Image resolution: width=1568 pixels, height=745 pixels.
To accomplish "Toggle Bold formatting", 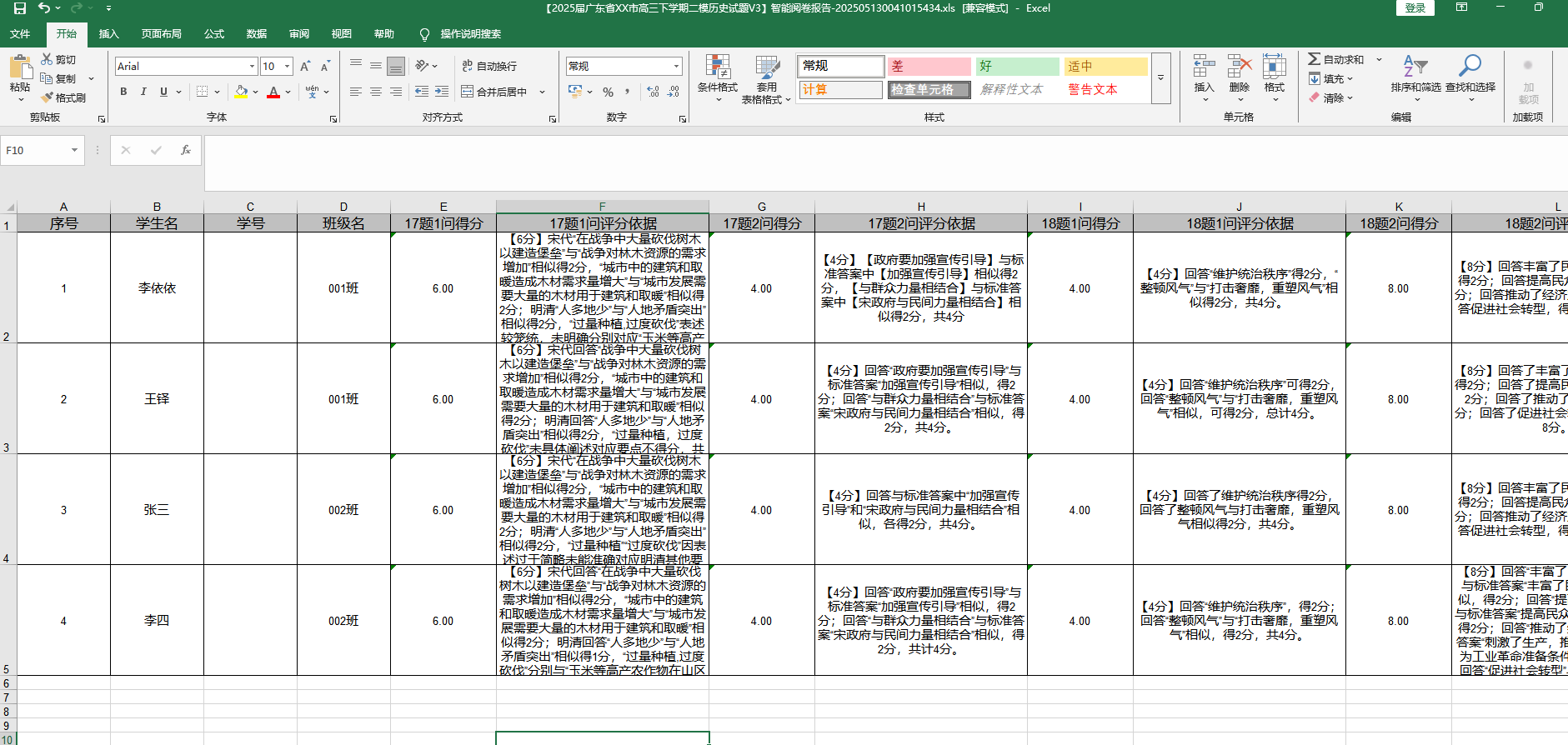I will click(x=123, y=92).
